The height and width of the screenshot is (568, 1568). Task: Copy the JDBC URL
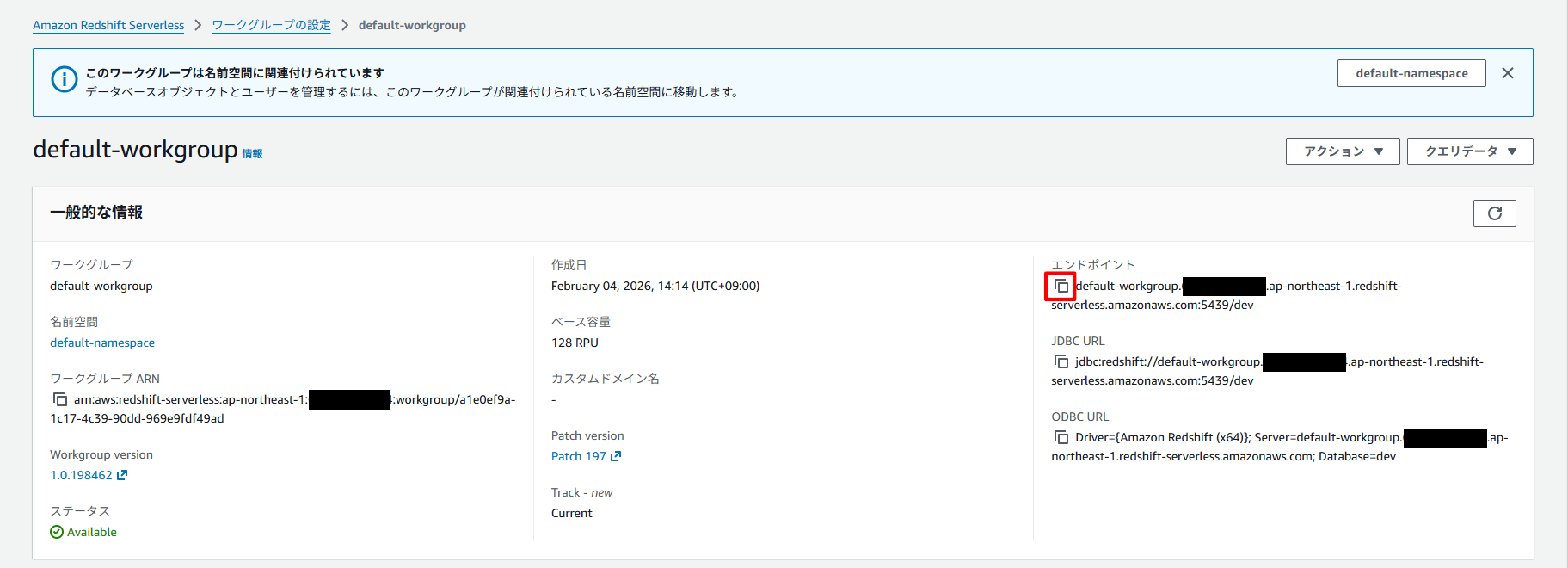coord(1061,361)
